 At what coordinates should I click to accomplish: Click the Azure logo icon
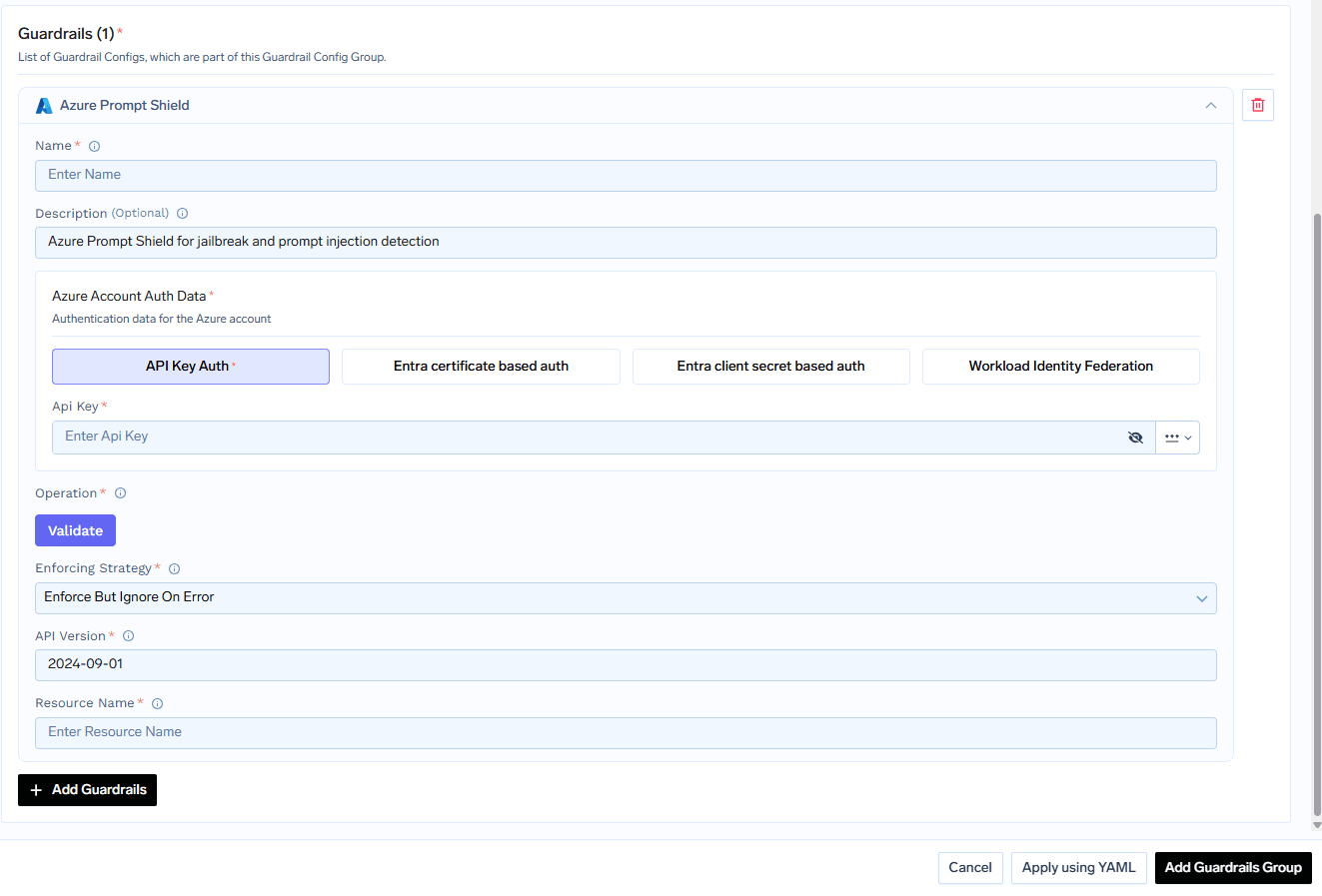click(44, 106)
